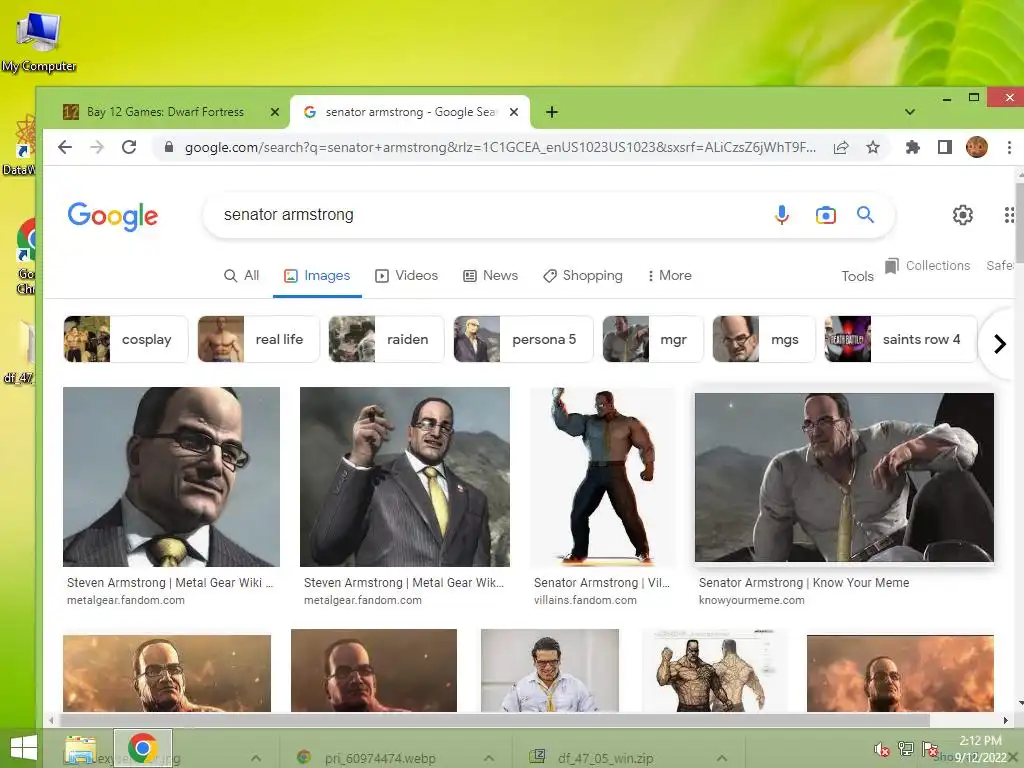Open the Extensions puzzle icon
The width and height of the screenshot is (1024, 768).
(912, 147)
